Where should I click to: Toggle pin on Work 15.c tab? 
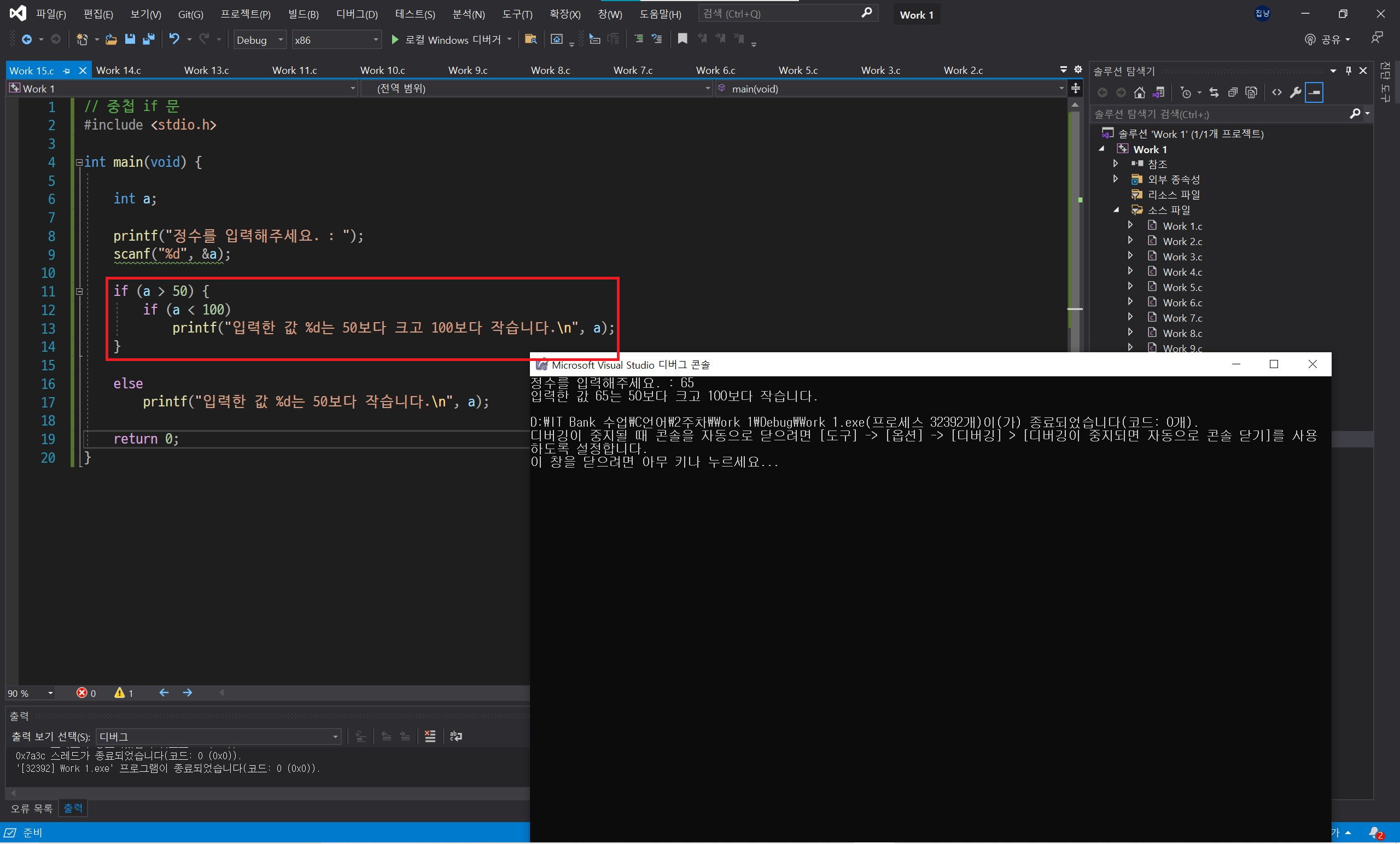click(x=67, y=71)
